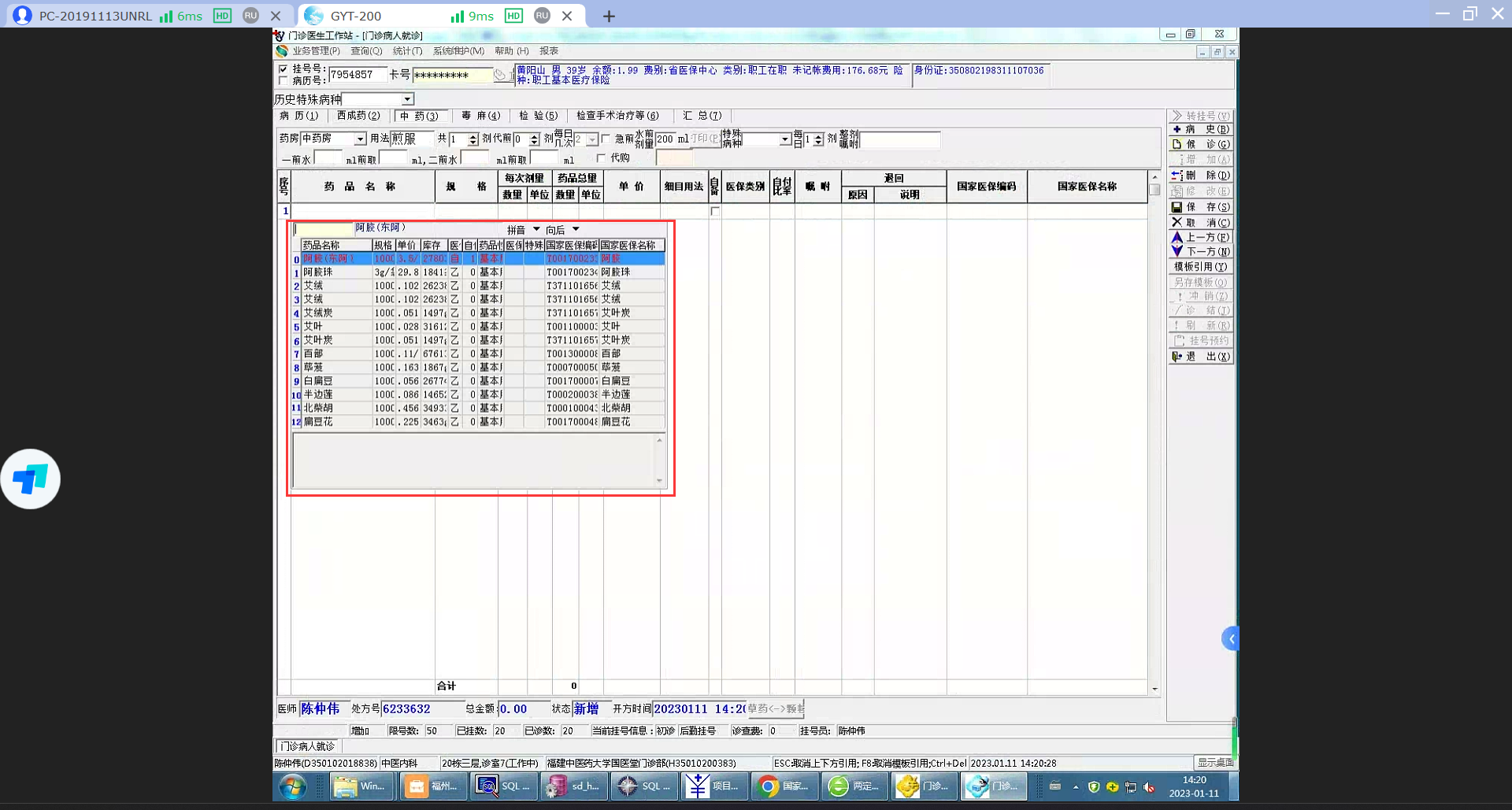Expand the 药房 pharmacy dropdown

point(360,139)
